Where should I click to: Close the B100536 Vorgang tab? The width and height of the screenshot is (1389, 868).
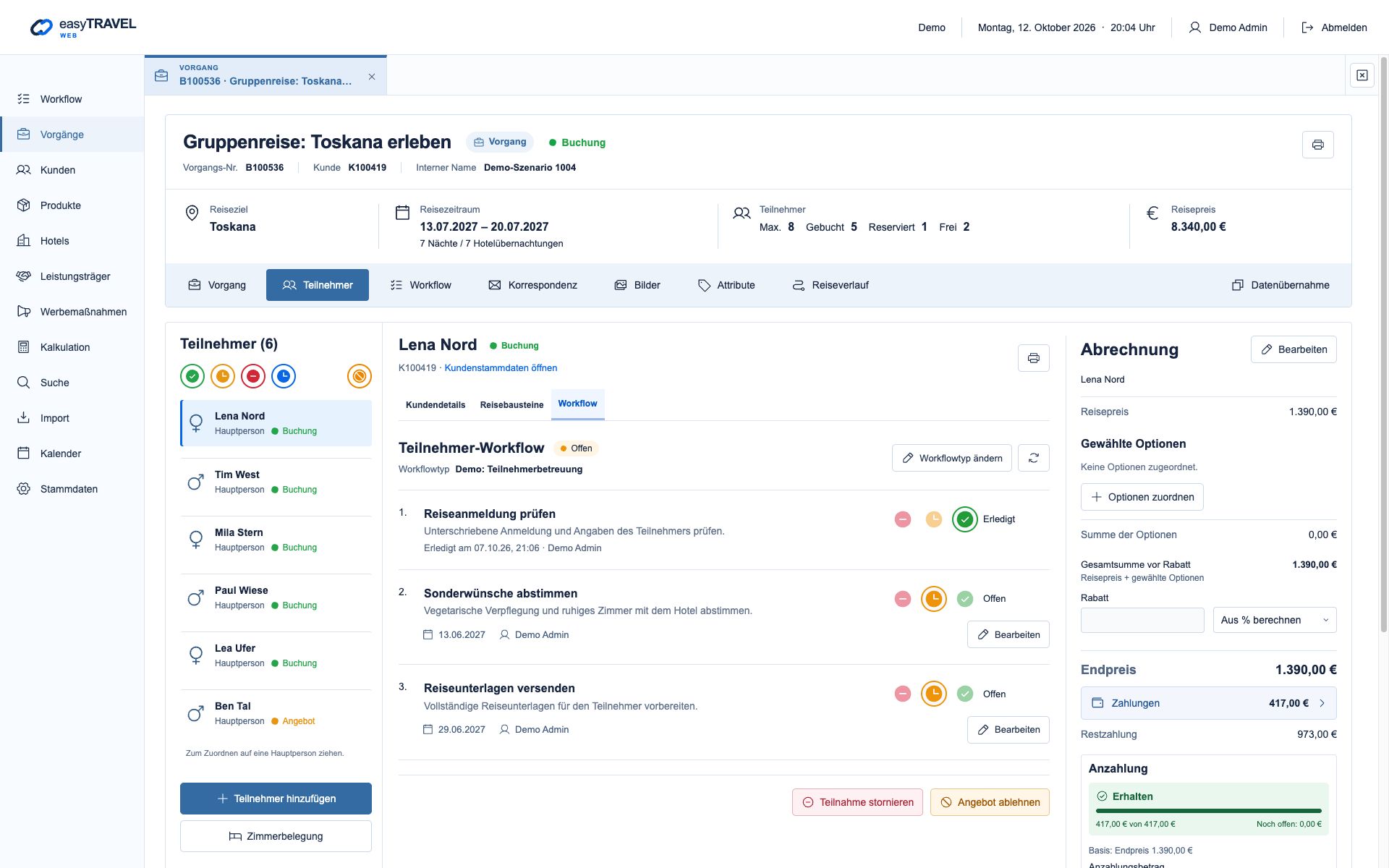point(372,77)
